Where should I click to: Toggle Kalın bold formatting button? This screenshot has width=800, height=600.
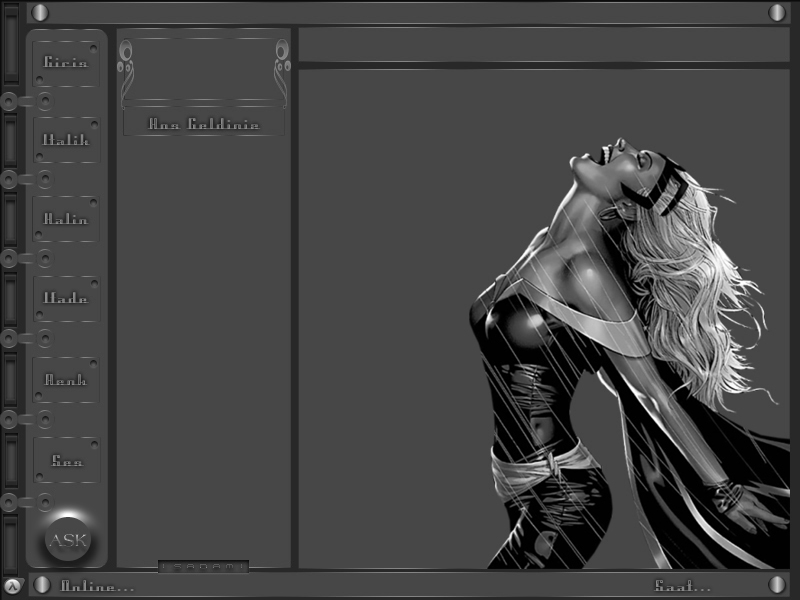point(66,219)
